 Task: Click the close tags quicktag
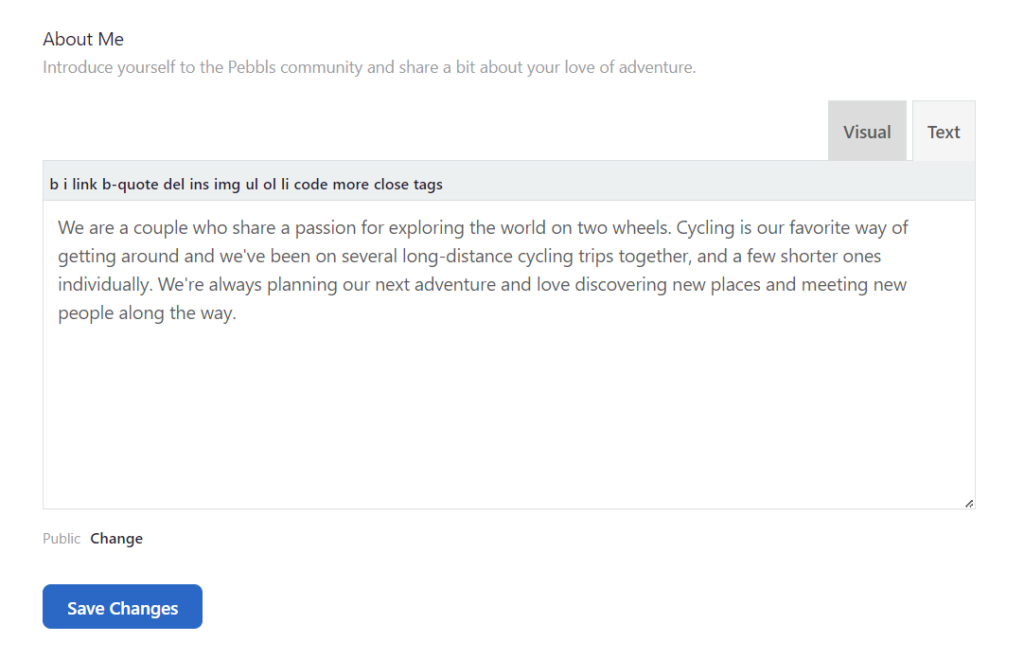coord(408,184)
